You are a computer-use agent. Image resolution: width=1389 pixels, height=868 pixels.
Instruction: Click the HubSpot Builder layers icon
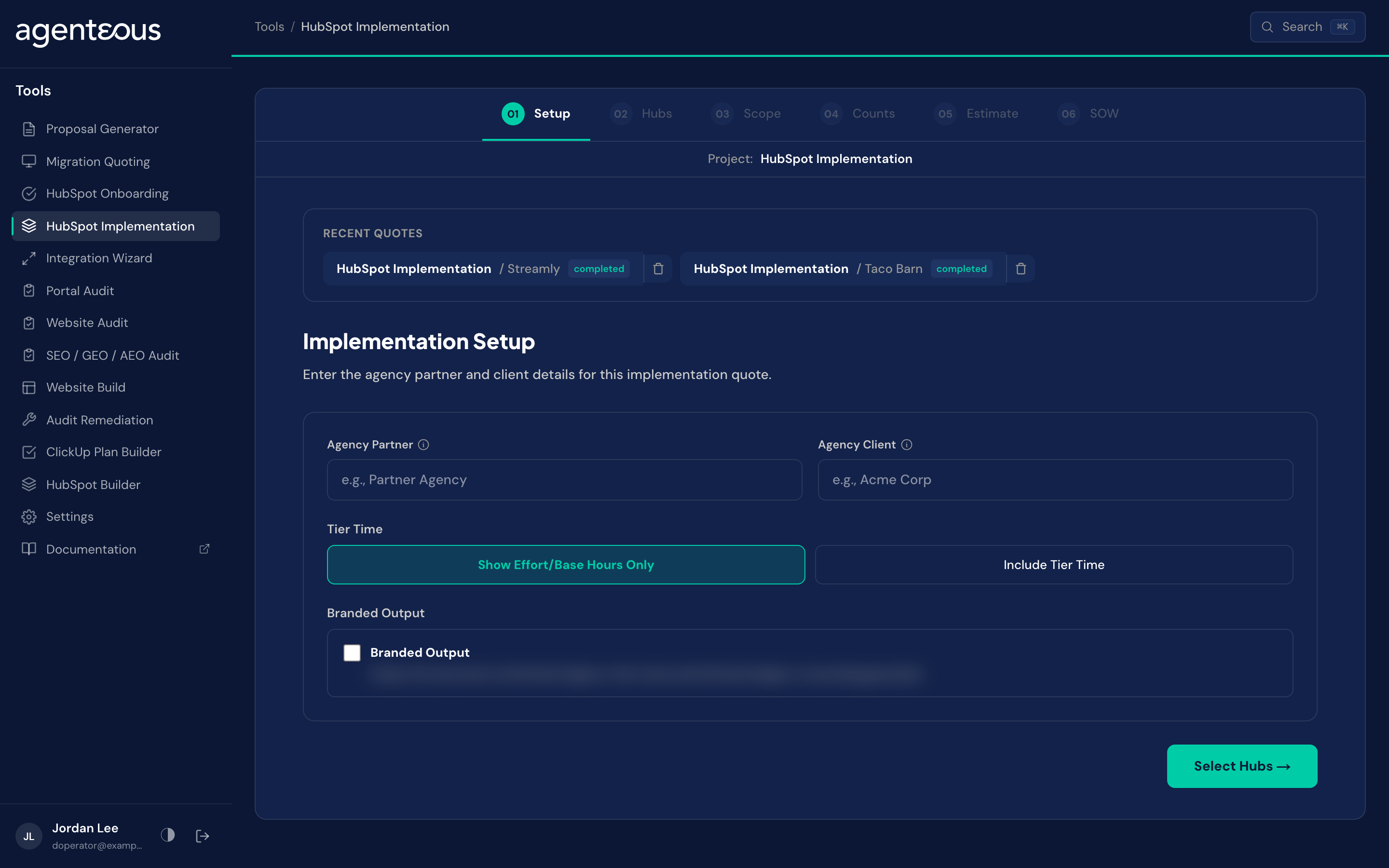pyautogui.click(x=29, y=485)
